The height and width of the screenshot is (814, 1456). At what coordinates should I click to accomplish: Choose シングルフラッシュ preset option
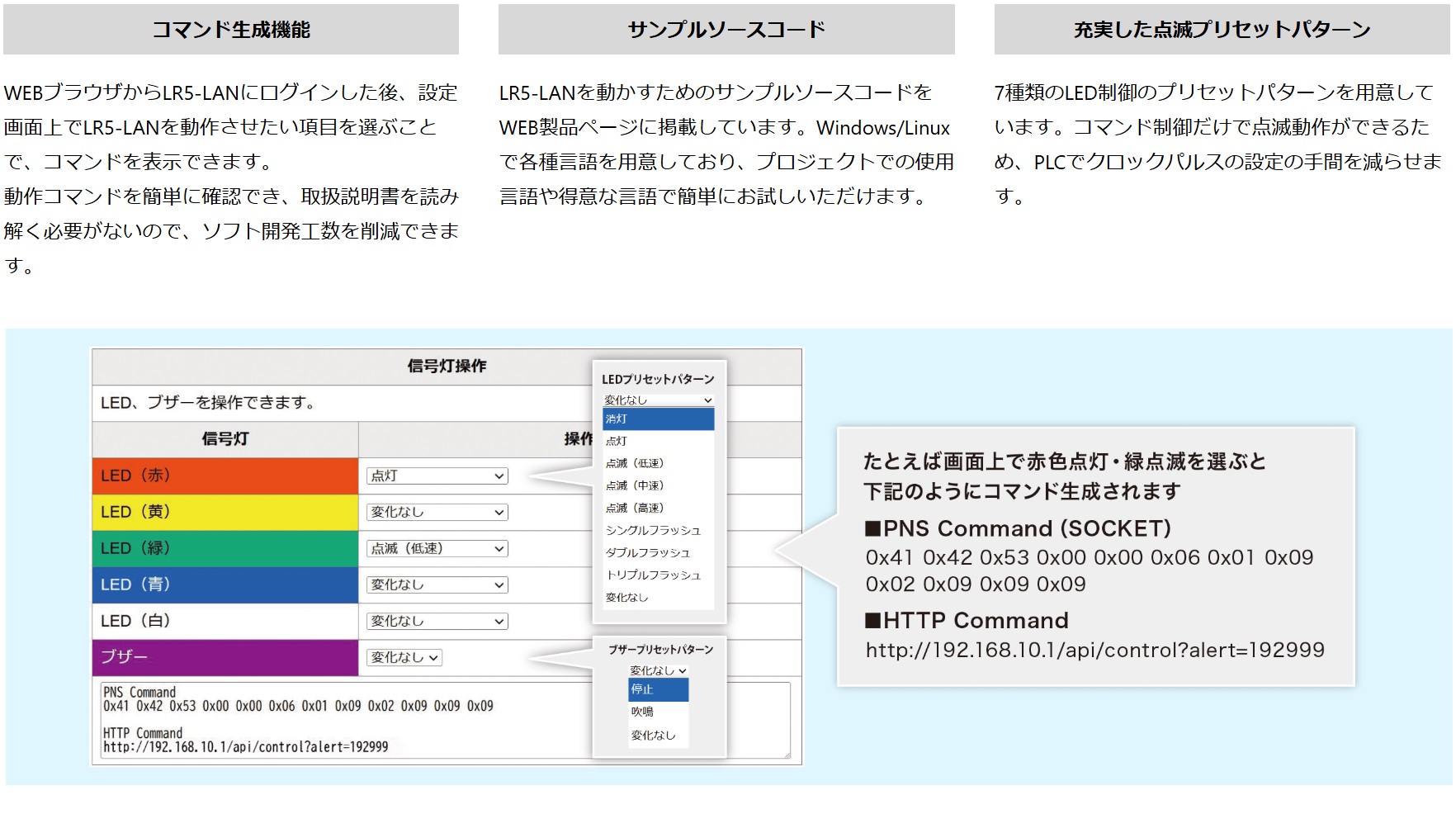658,531
